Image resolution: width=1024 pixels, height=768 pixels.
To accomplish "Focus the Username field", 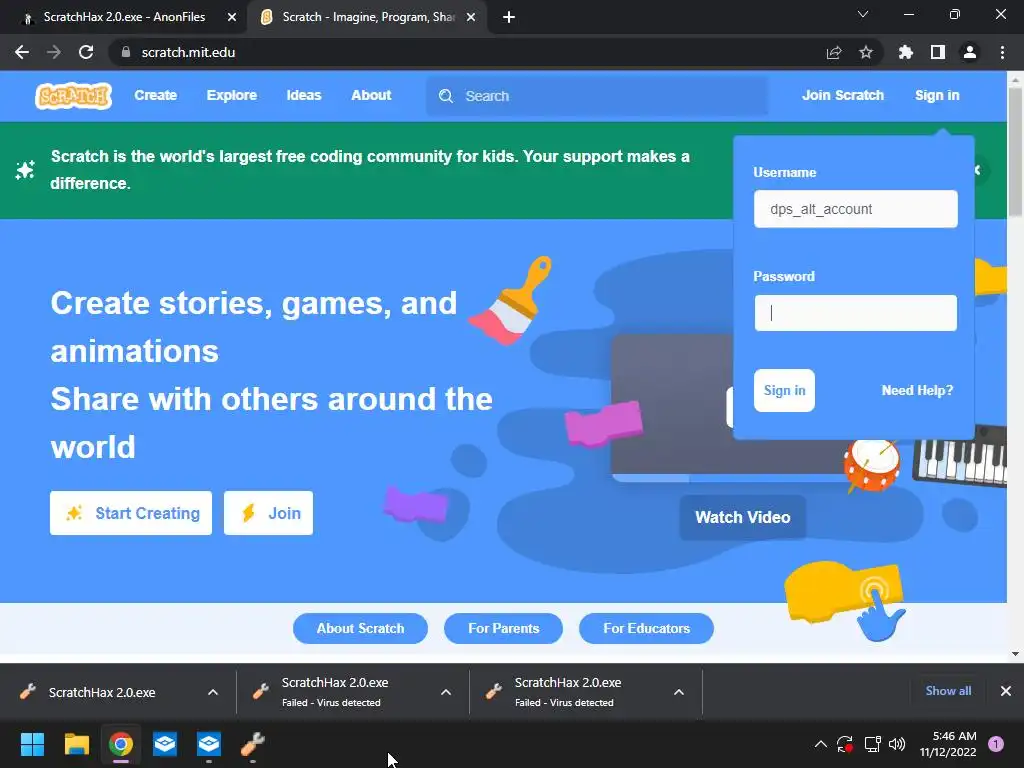I will (856, 209).
